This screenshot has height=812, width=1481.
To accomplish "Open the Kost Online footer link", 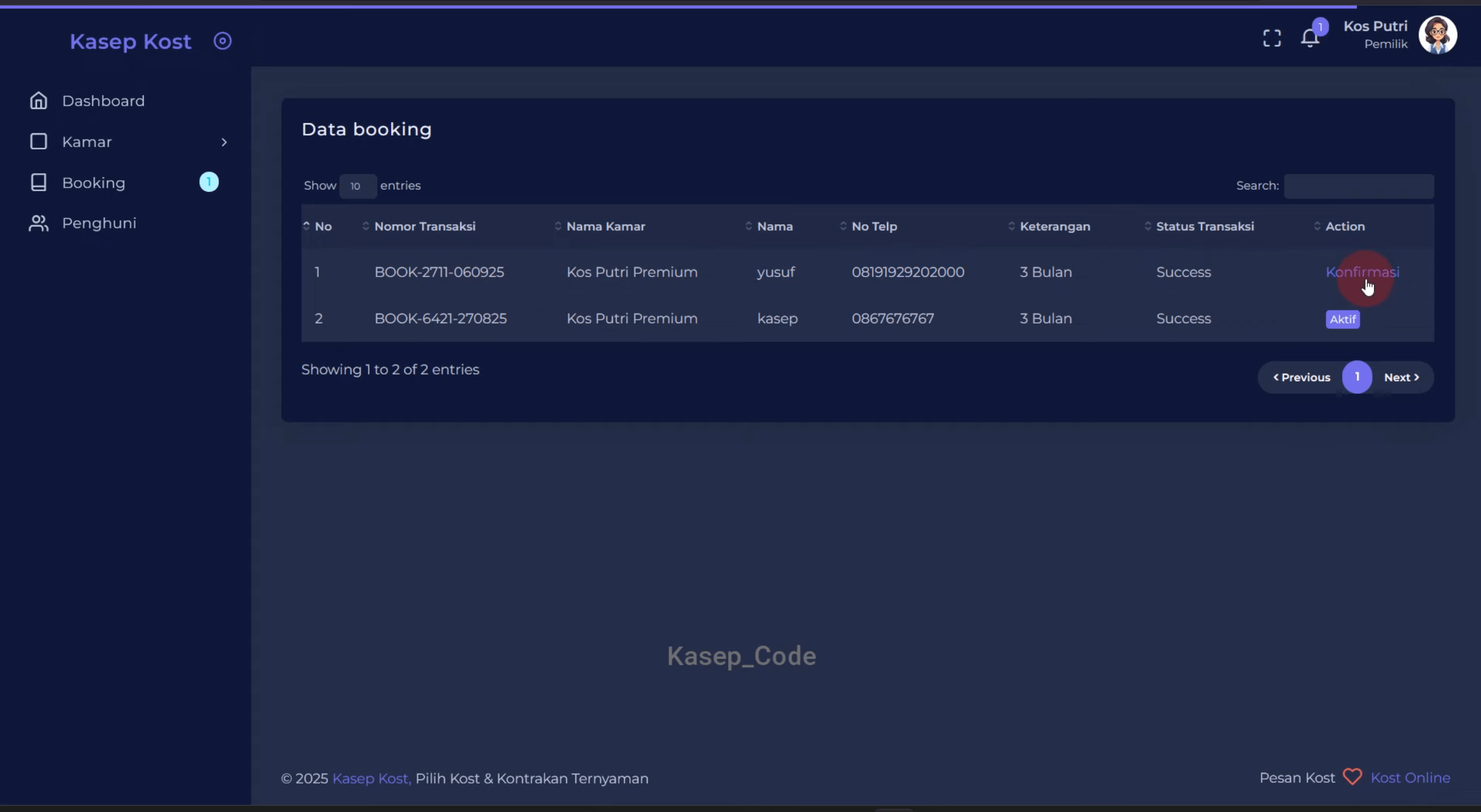I will (x=1410, y=778).
